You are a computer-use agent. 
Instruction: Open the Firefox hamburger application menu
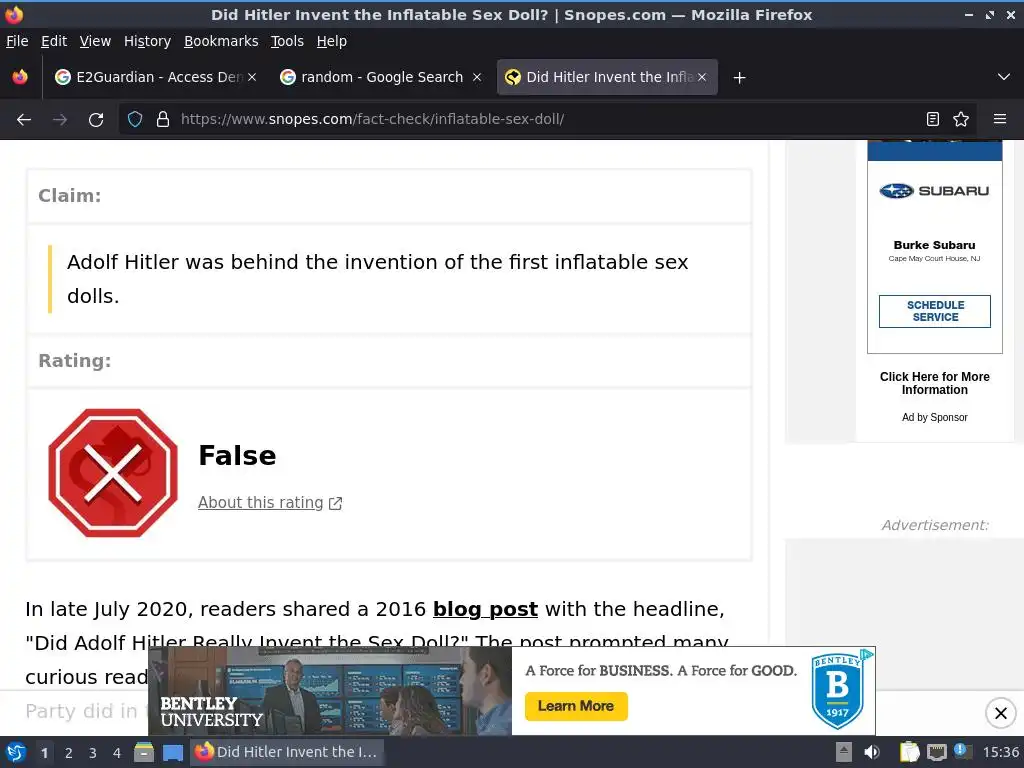point(1000,119)
